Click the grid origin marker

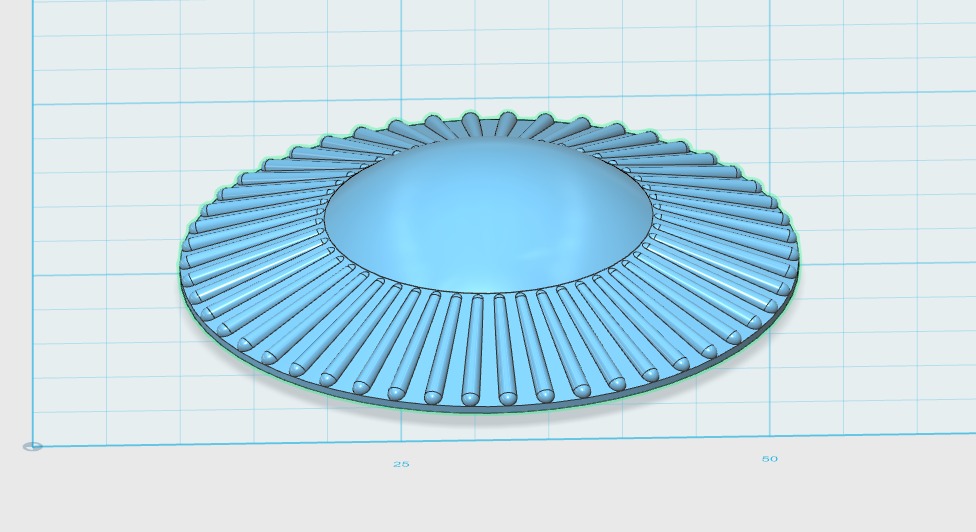(32, 446)
